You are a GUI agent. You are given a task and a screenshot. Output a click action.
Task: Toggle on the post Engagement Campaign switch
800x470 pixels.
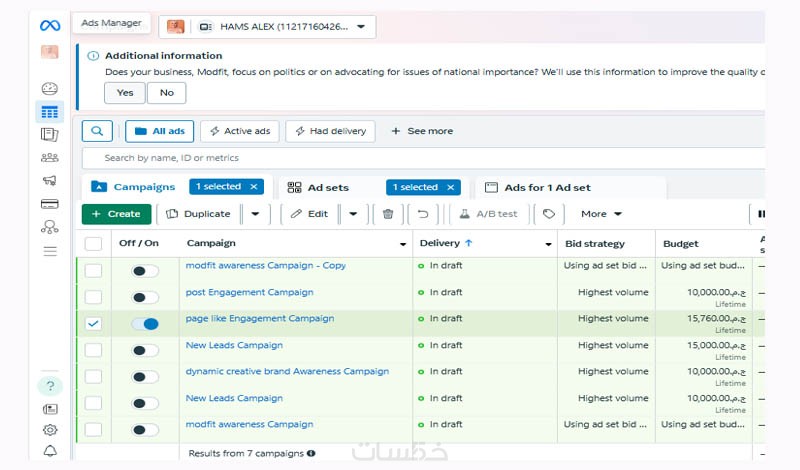(145, 297)
